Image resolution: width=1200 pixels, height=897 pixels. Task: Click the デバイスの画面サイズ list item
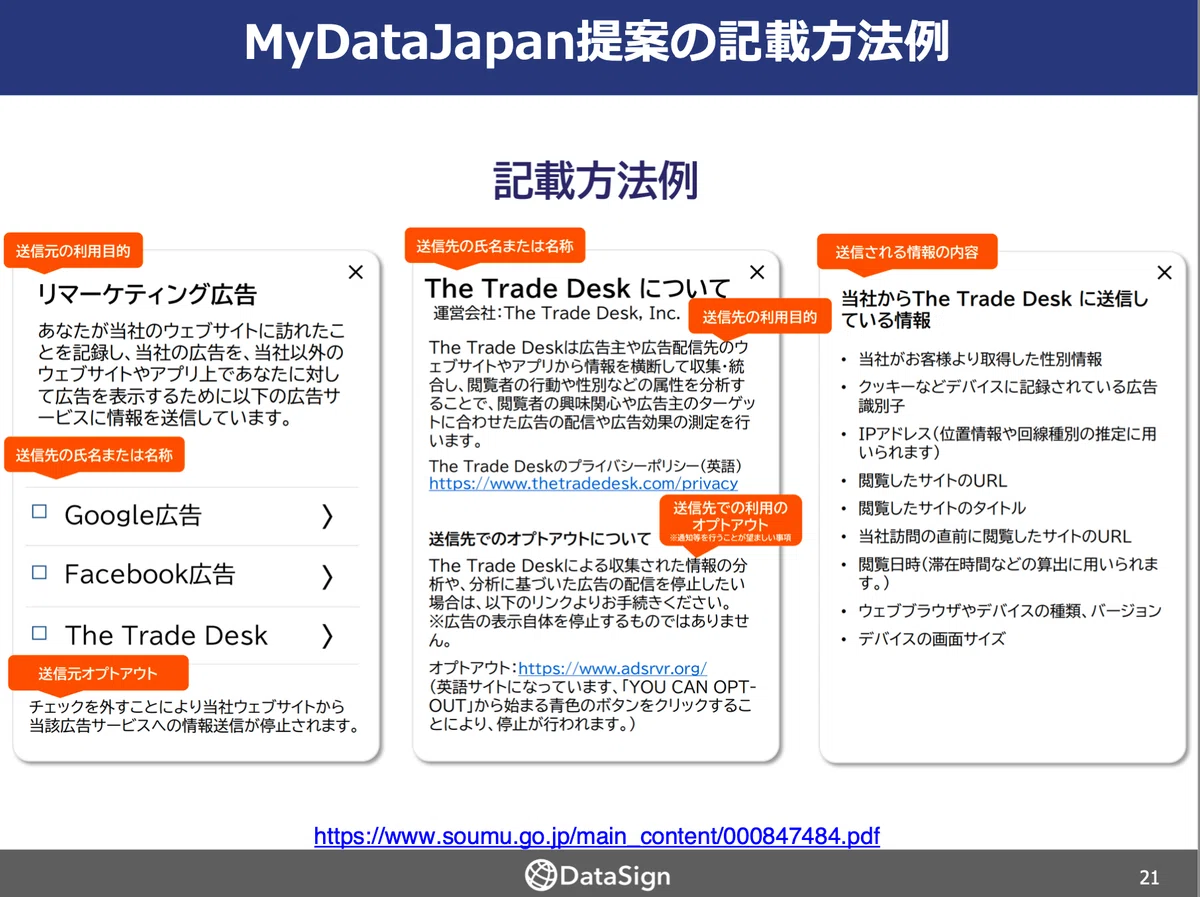[932, 639]
